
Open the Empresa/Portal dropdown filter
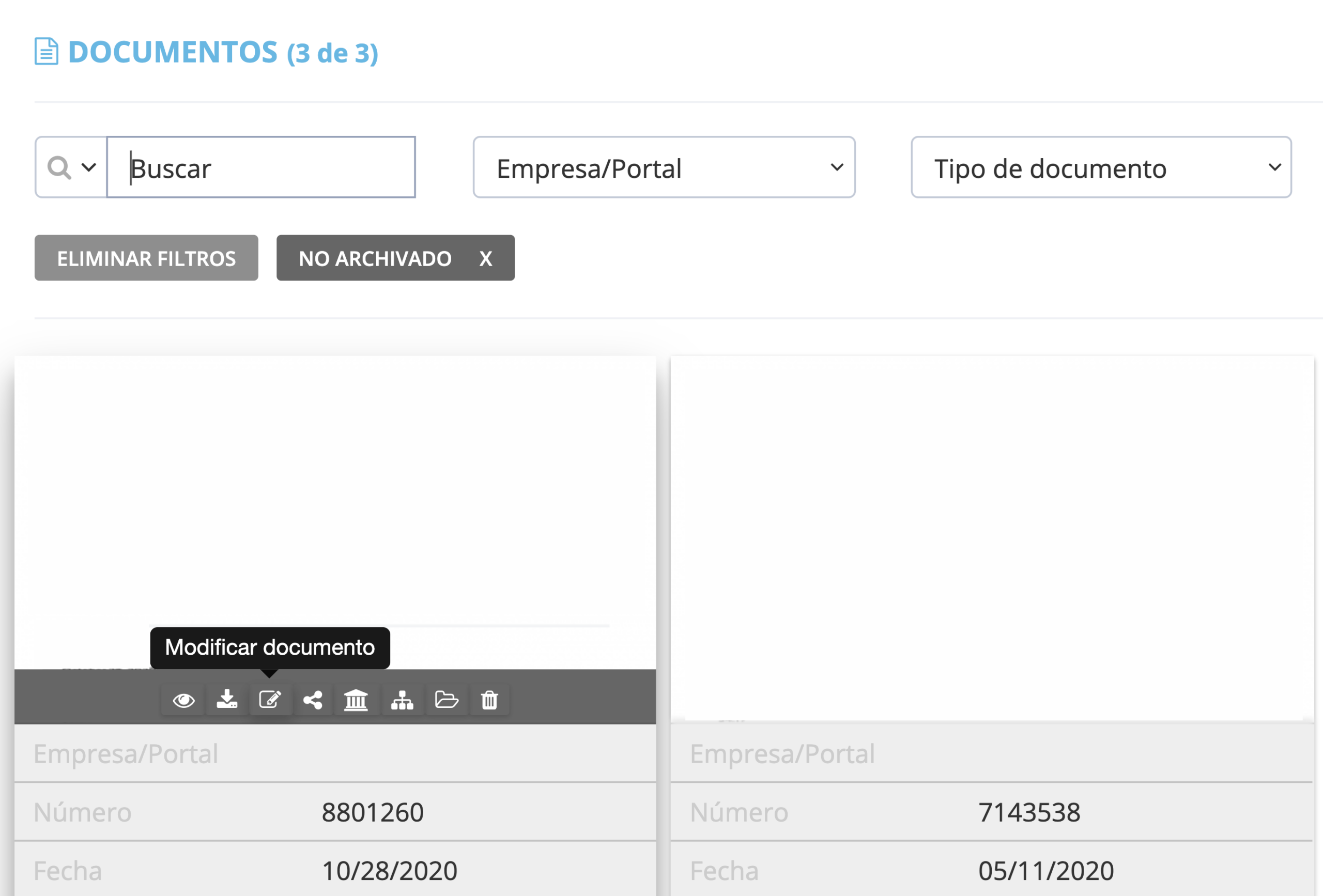(x=664, y=167)
